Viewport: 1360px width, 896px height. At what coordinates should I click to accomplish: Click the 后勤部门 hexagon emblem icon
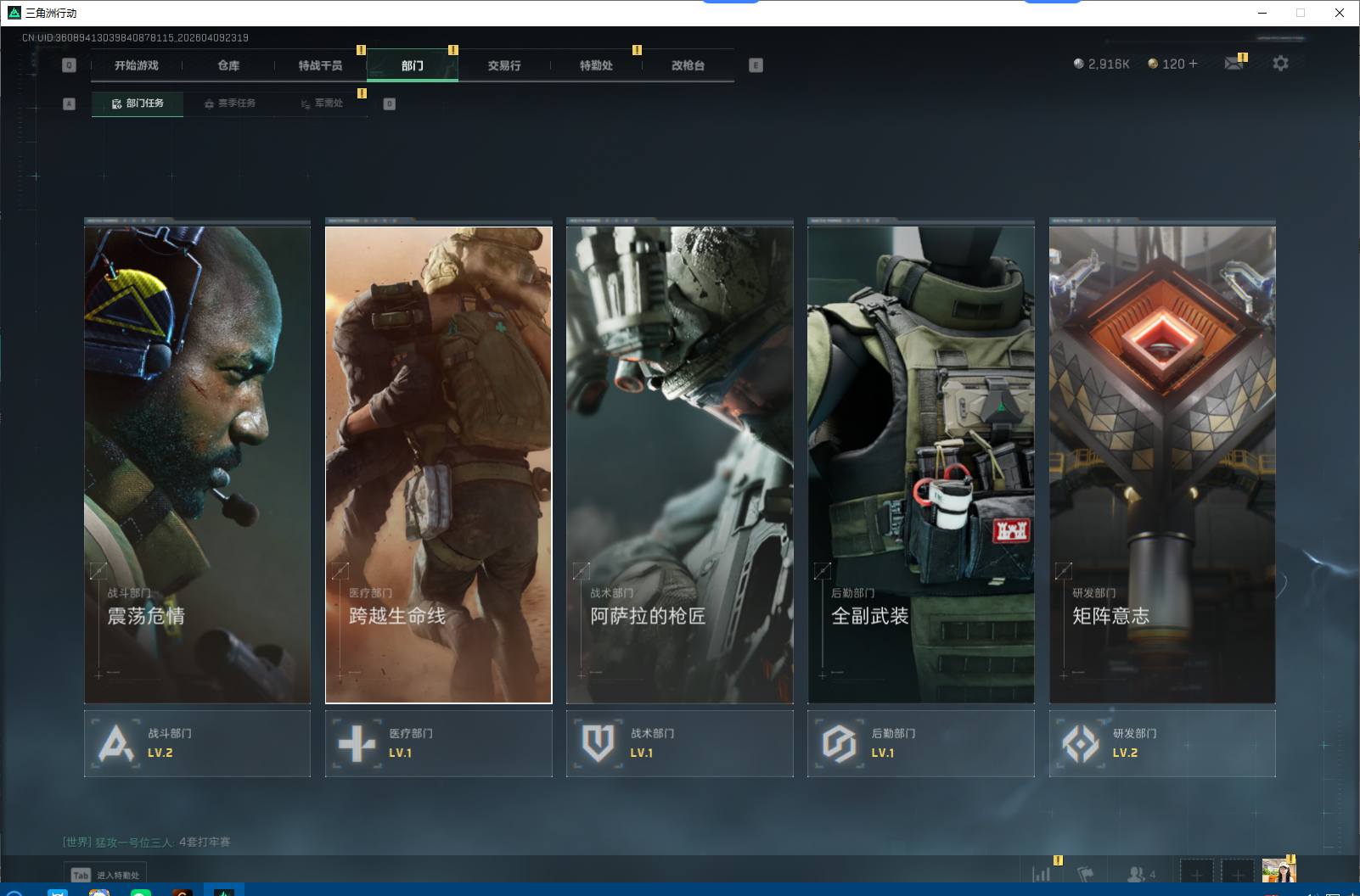tap(839, 743)
